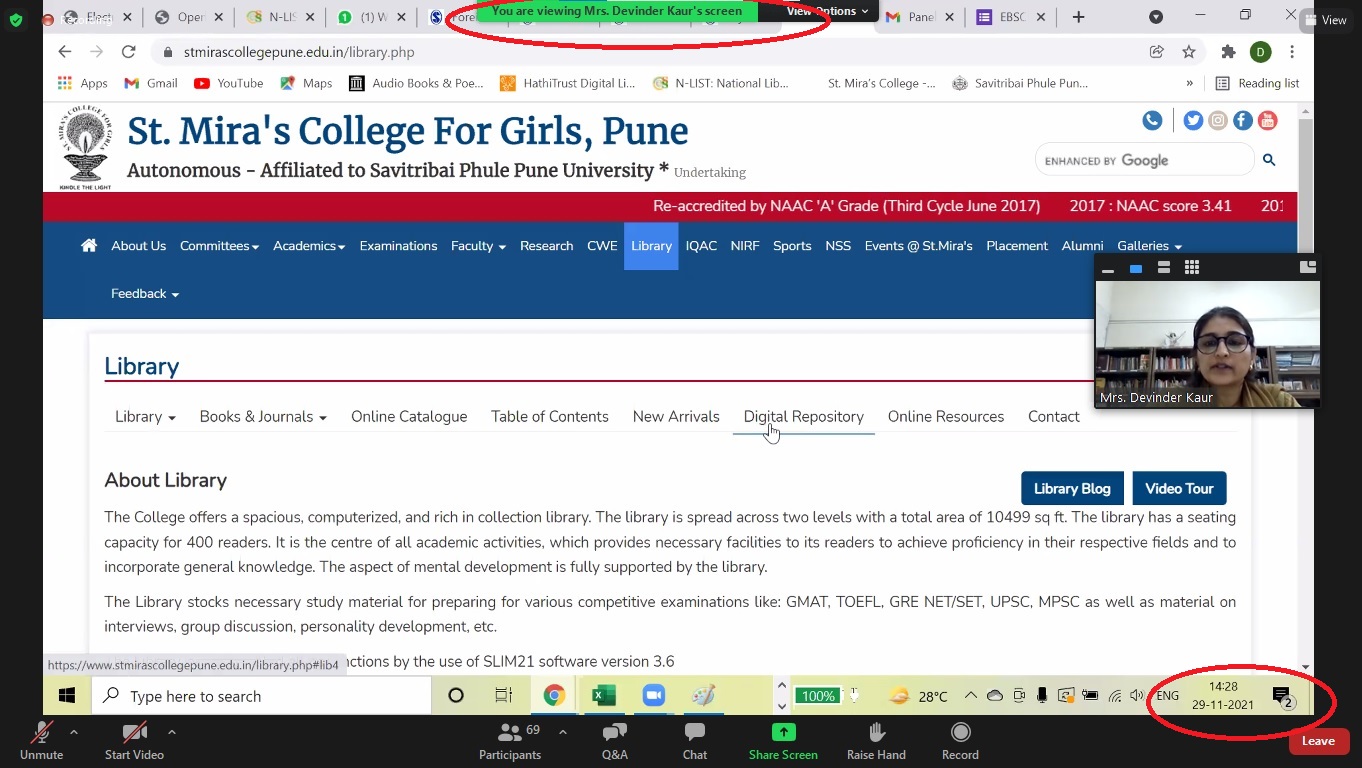This screenshot has width=1362, height=768.
Task: Click the blue search magnifier icon
Action: 1269,160
